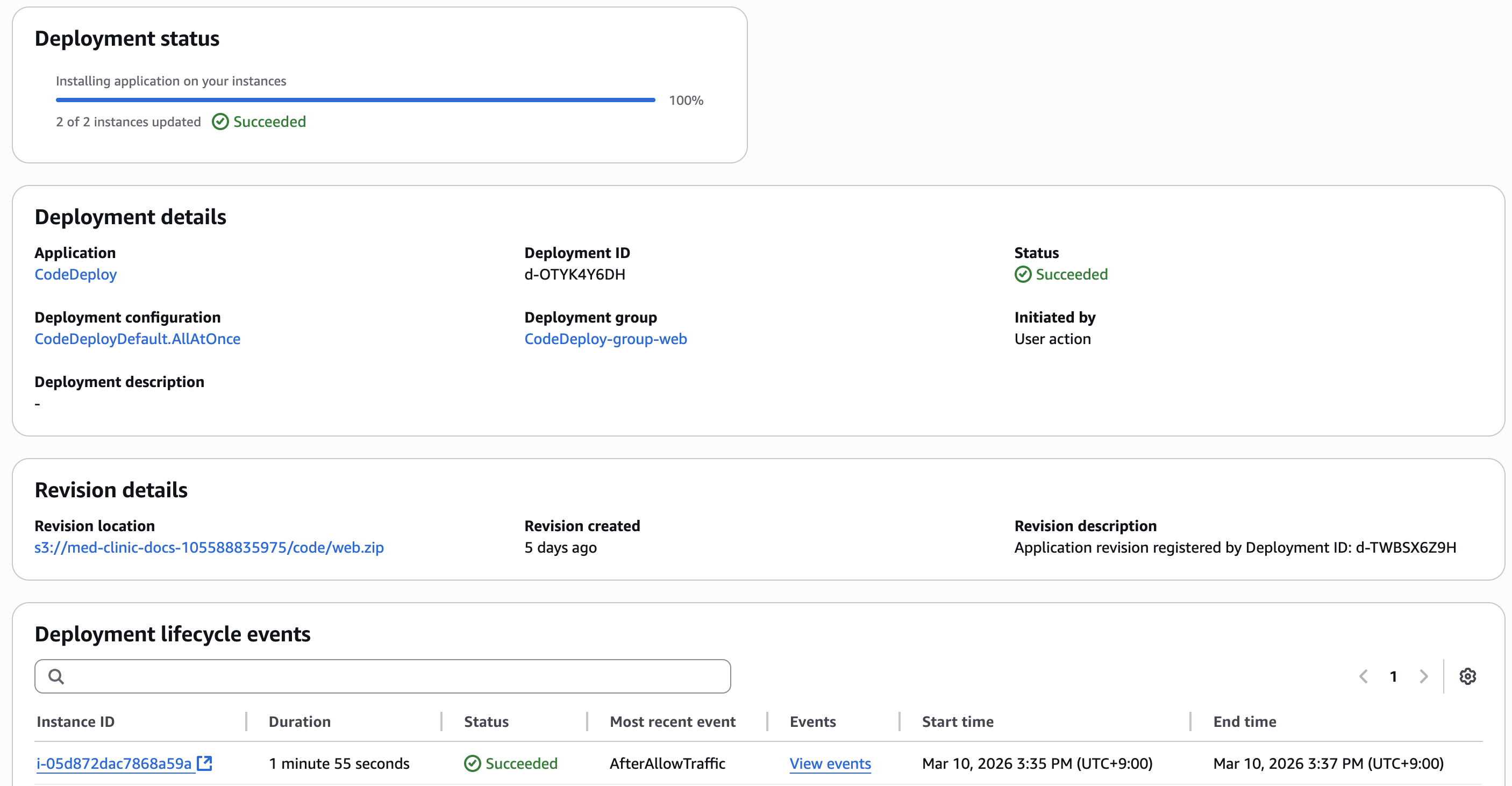Viewport: 1512px width, 786px height.
Task: Click View events for the instance
Action: [829, 763]
